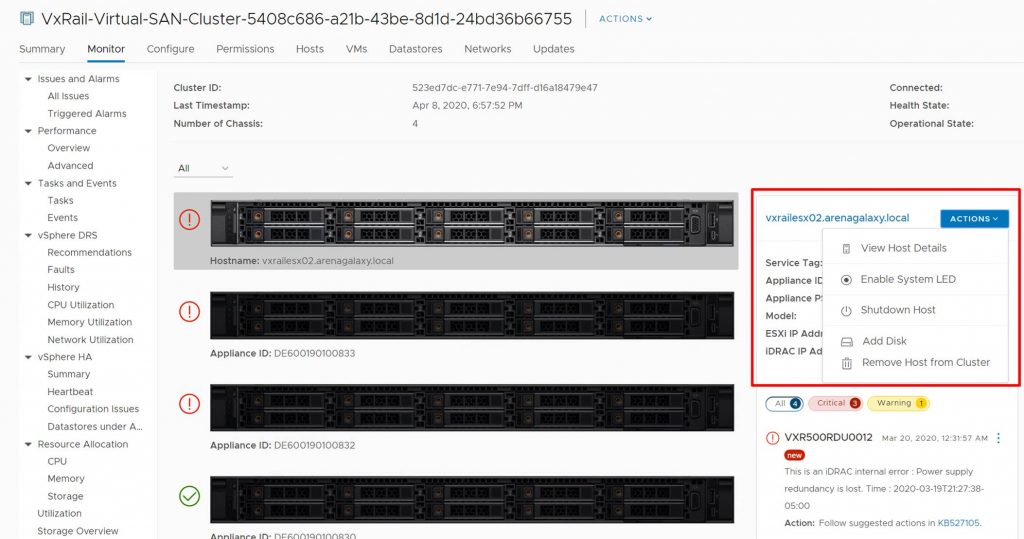Open the Datastores tab
Image resolution: width=1024 pixels, height=539 pixels.
point(415,49)
